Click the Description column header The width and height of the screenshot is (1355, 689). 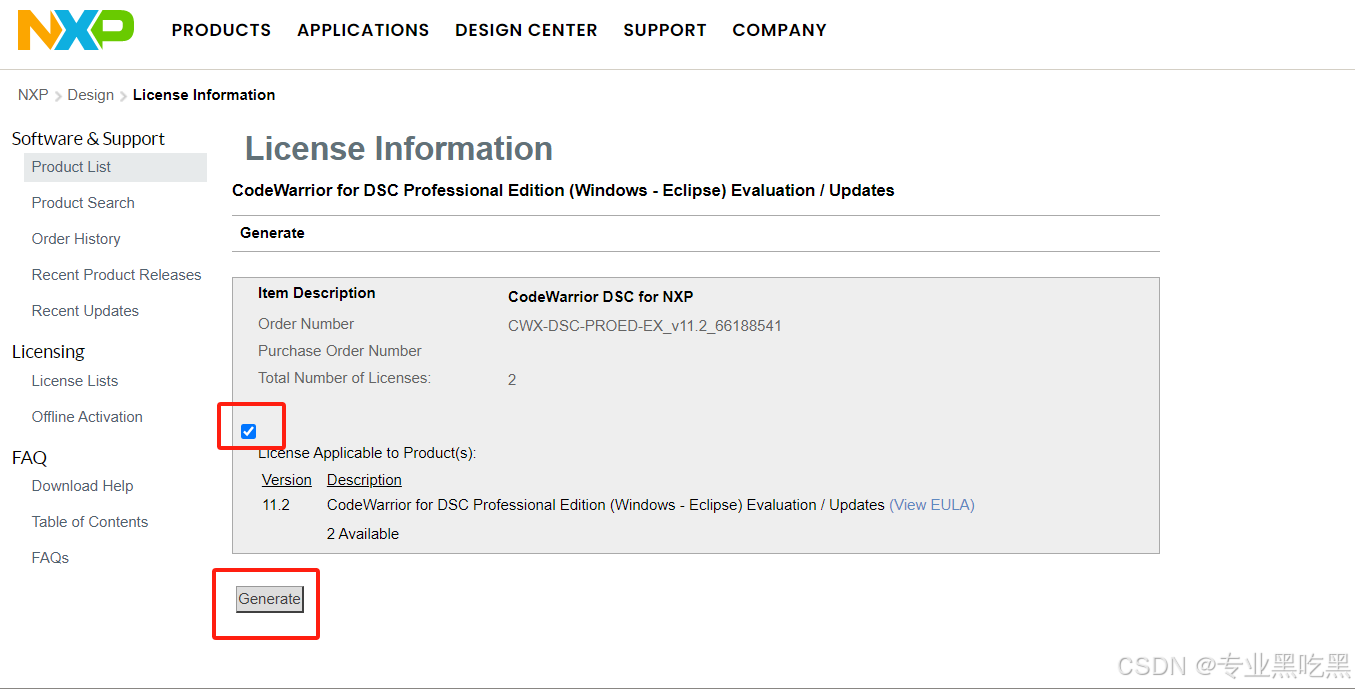click(x=364, y=480)
